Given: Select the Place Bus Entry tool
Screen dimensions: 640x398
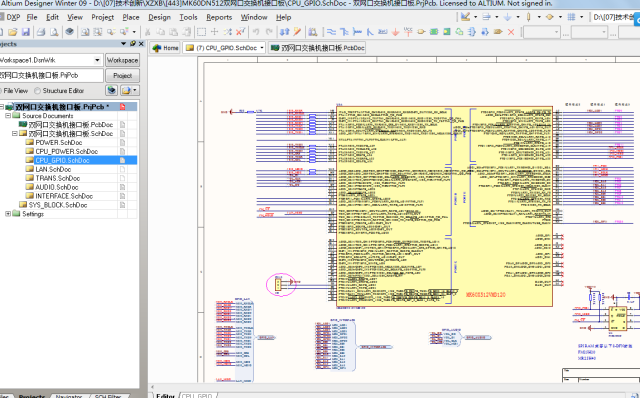Looking at the screenshot, I should click(370, 32).
